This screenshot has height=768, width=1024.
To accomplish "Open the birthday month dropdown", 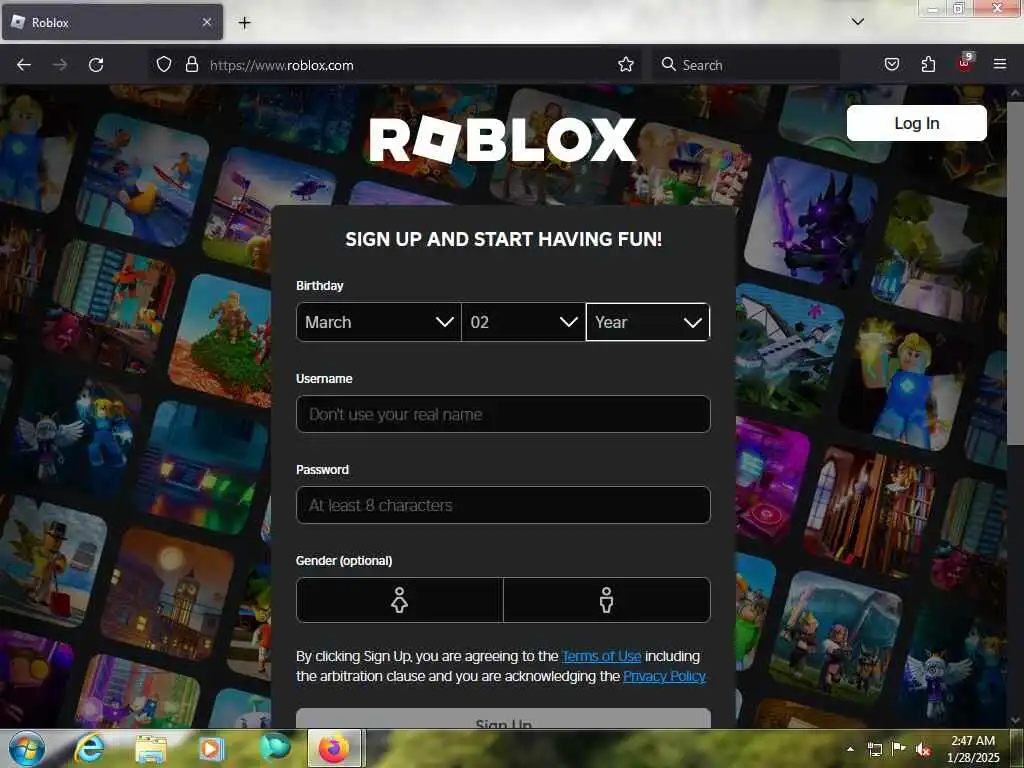I will [379, 322].
